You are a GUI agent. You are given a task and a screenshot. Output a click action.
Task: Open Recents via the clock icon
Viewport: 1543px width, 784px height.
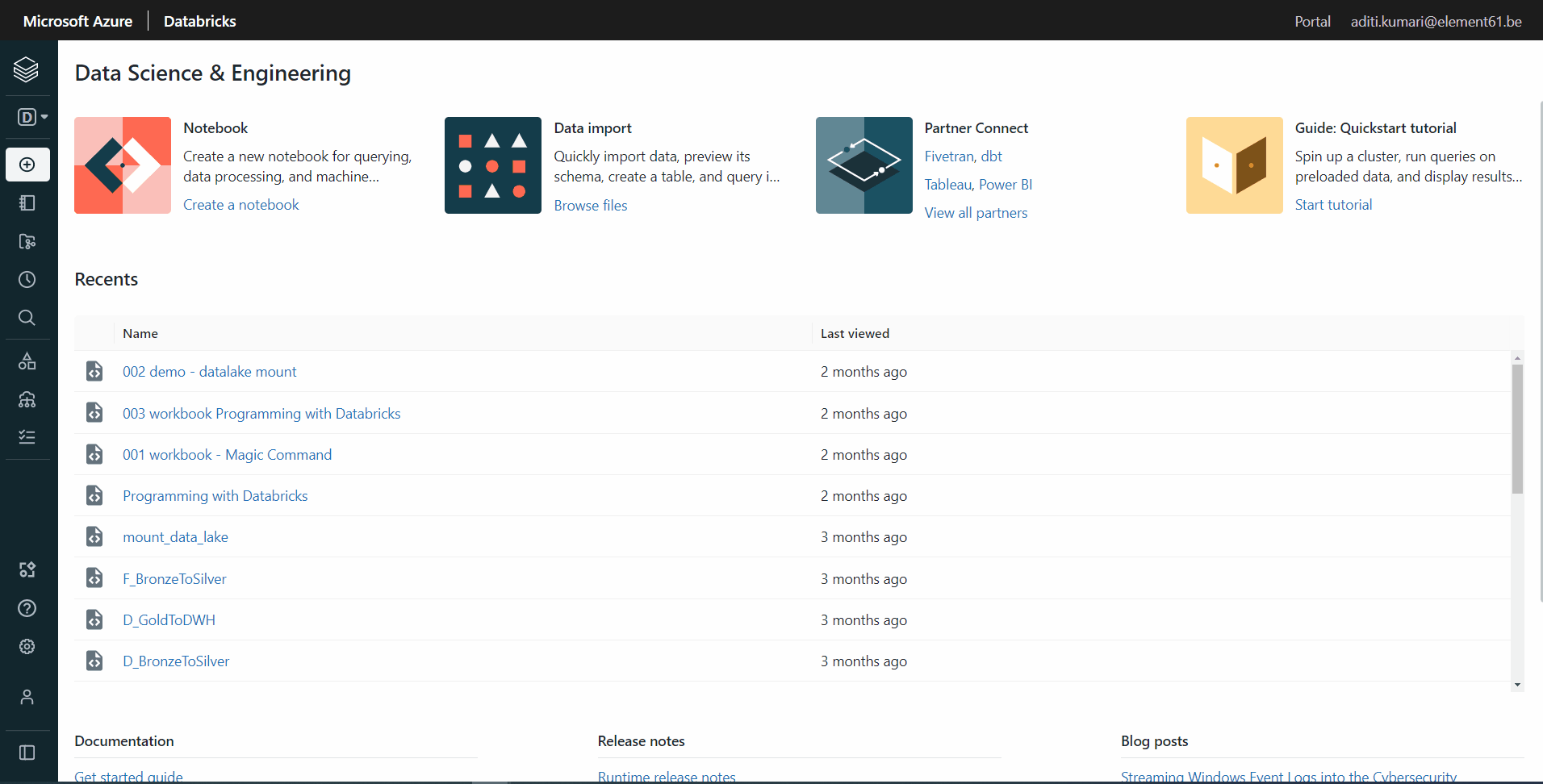tap(27, 280)
